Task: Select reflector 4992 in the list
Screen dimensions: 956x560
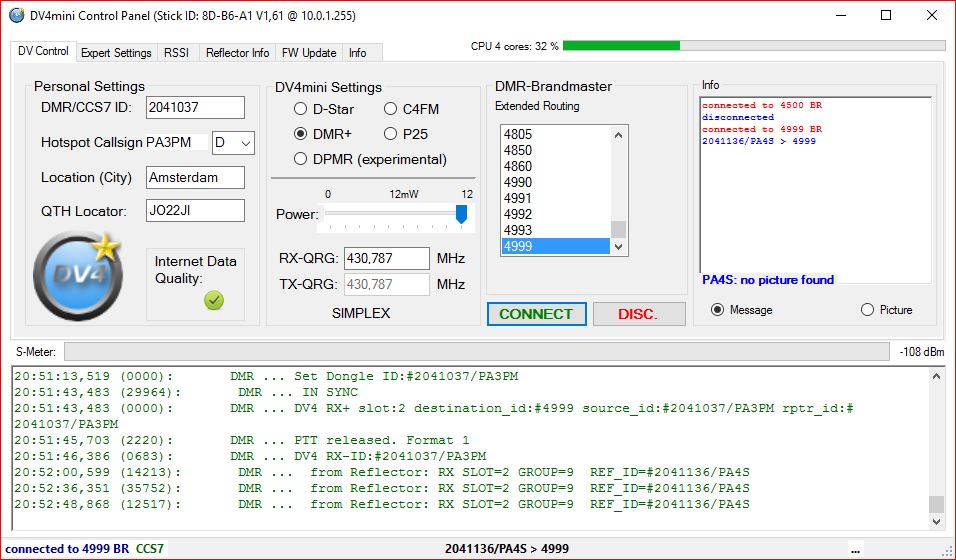Action: click(555, 214)
